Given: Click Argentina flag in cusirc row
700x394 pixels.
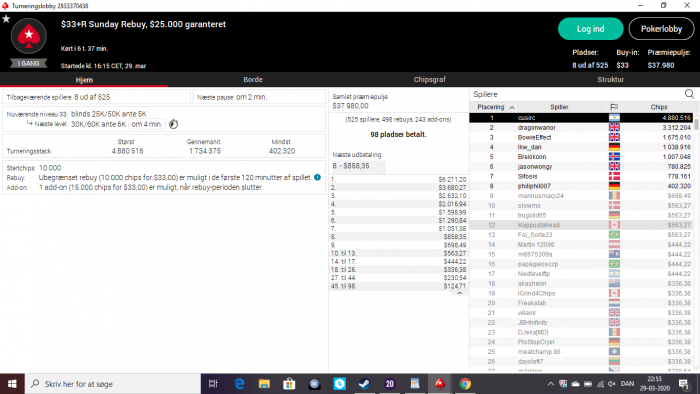Looking at the screenshot, I should 614,118.
